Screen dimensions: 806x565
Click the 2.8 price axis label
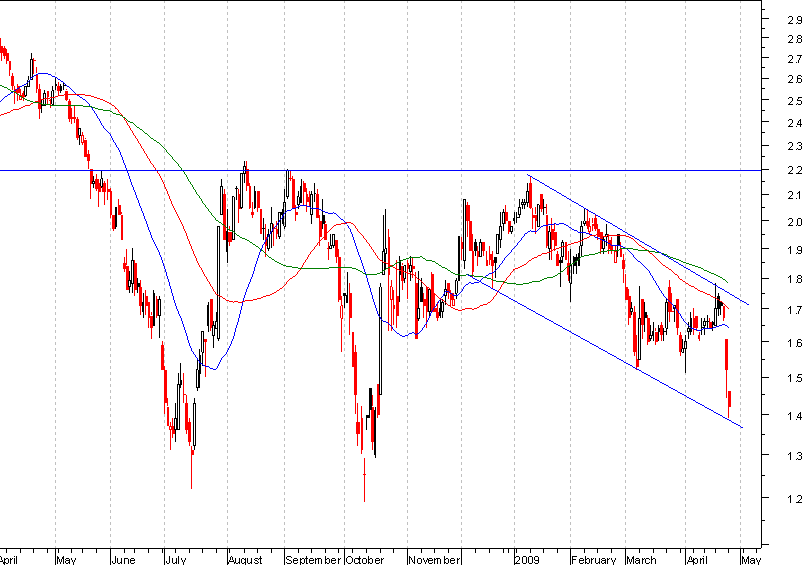click(x=795, y=40)
